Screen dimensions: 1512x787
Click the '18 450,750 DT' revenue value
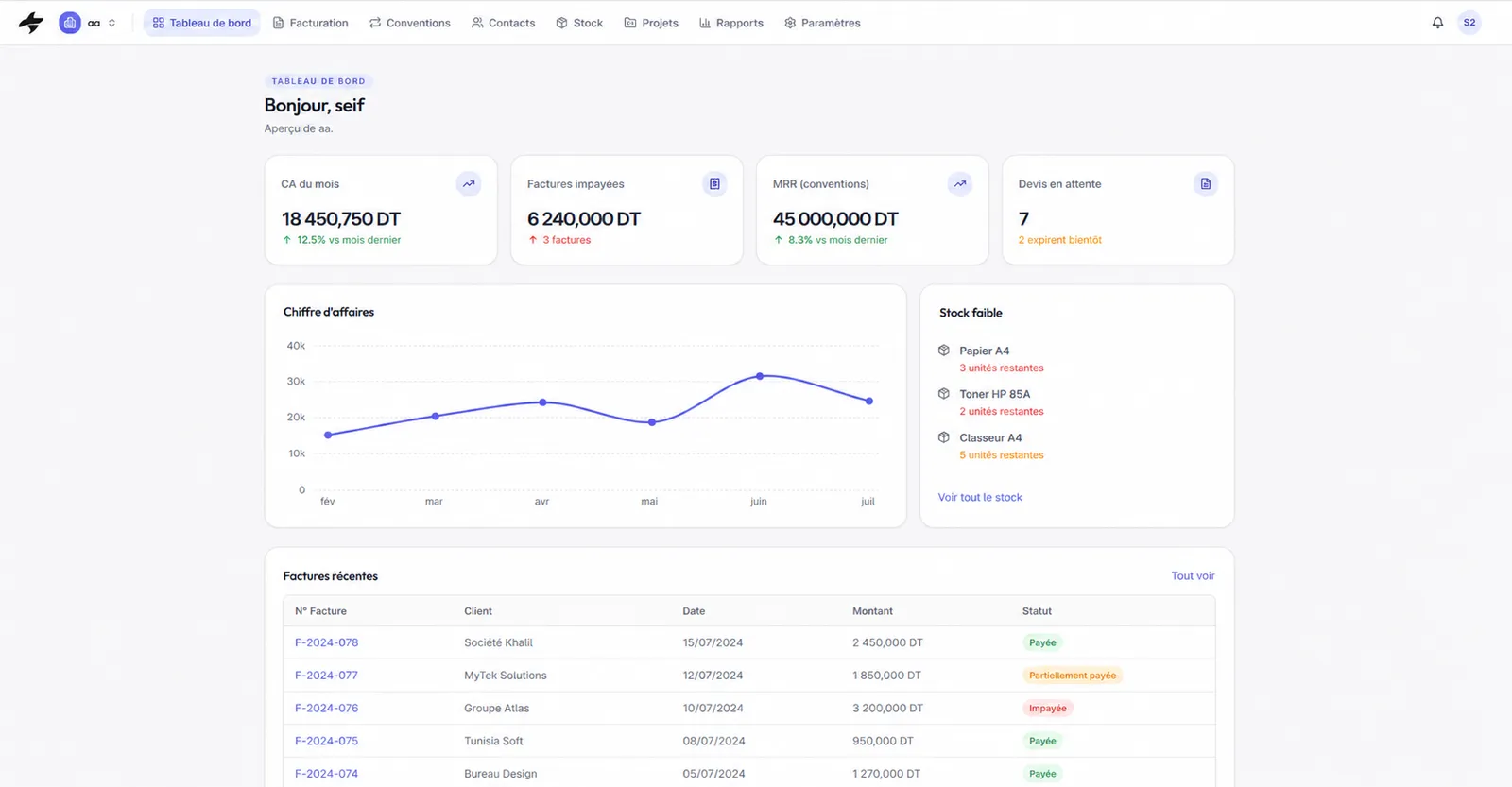[x=341, y=219]
